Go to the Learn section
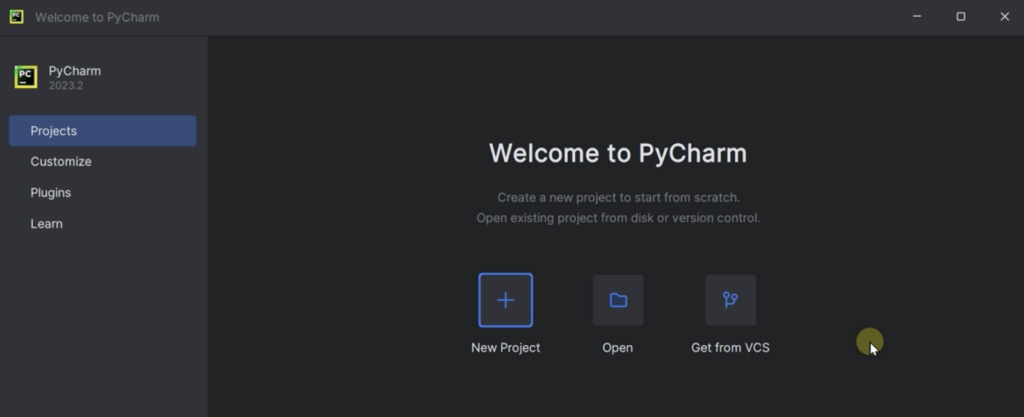This screenshot has height=417, width=1024. pyautogui.click(x=47, y=224)
